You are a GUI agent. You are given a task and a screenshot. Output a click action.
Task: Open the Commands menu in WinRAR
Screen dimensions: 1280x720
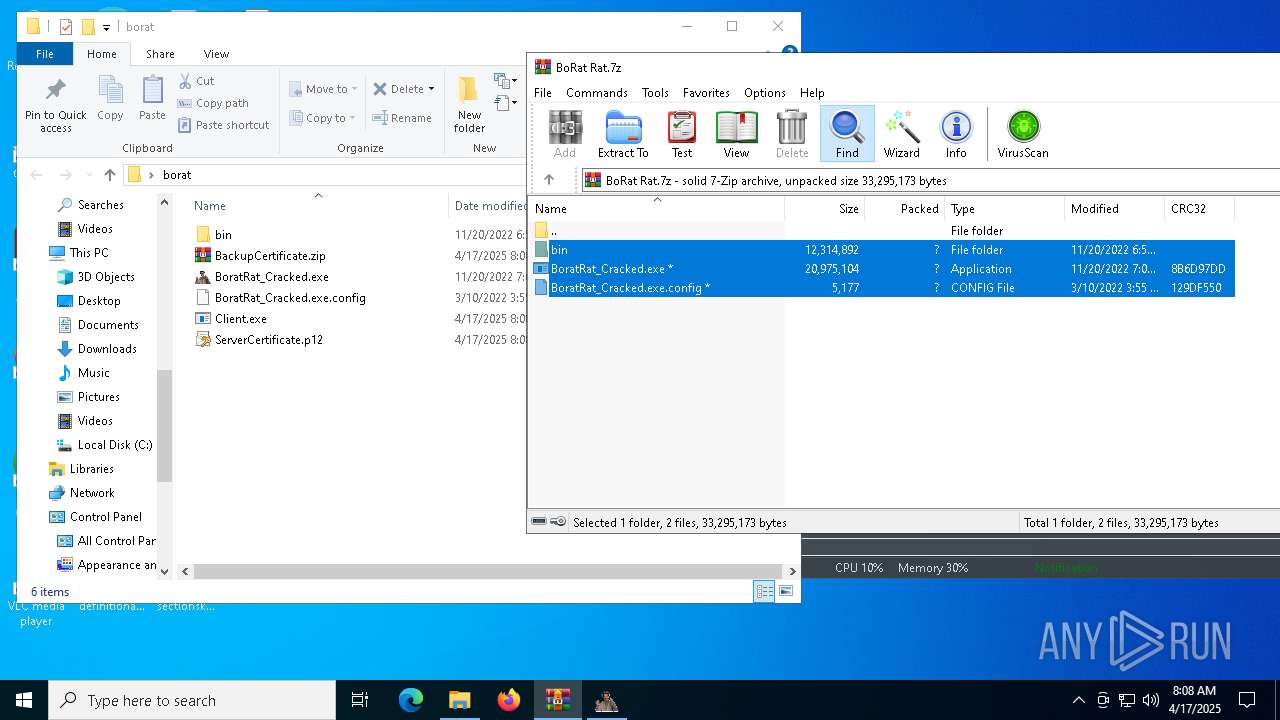(x=597, y=92)
